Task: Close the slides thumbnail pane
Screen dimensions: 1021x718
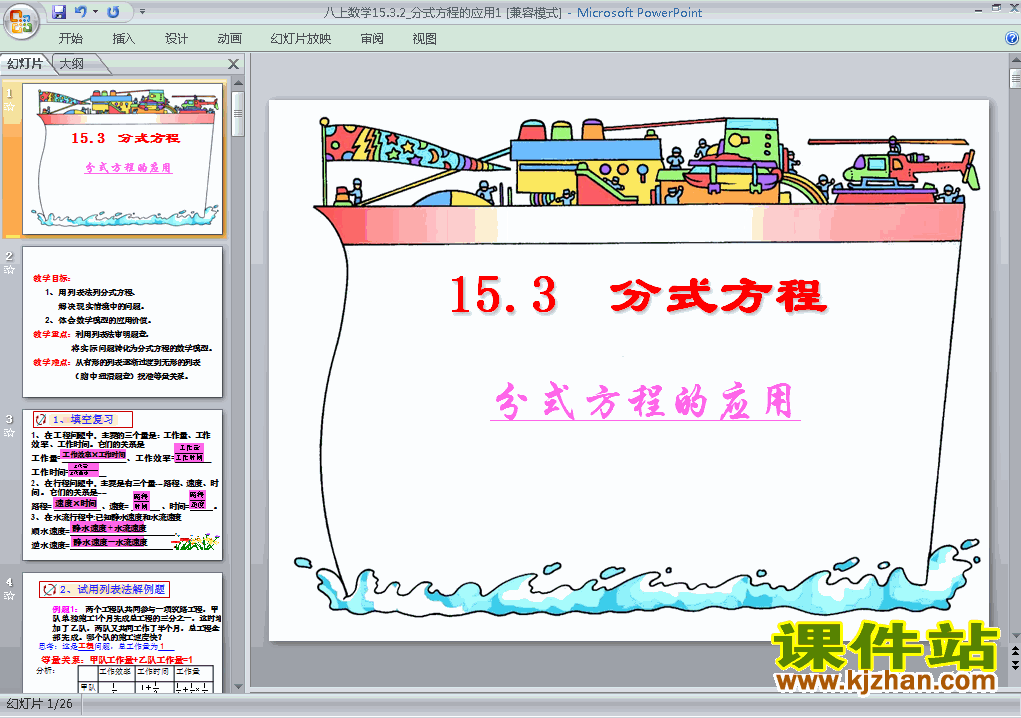Action: (x=234, y=64)
